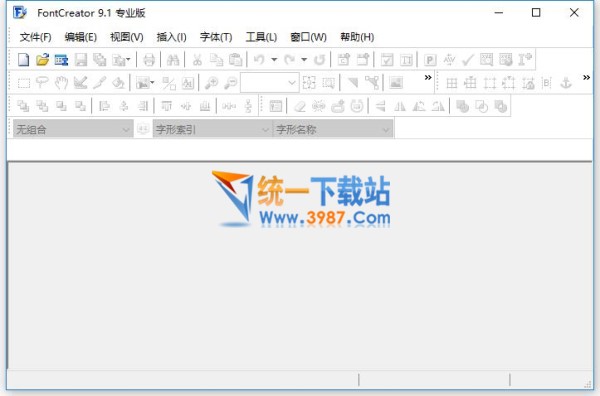The image size is (600, 396).
Task: Open the 无组合 dropdown
Action: (x=73, y=129)
